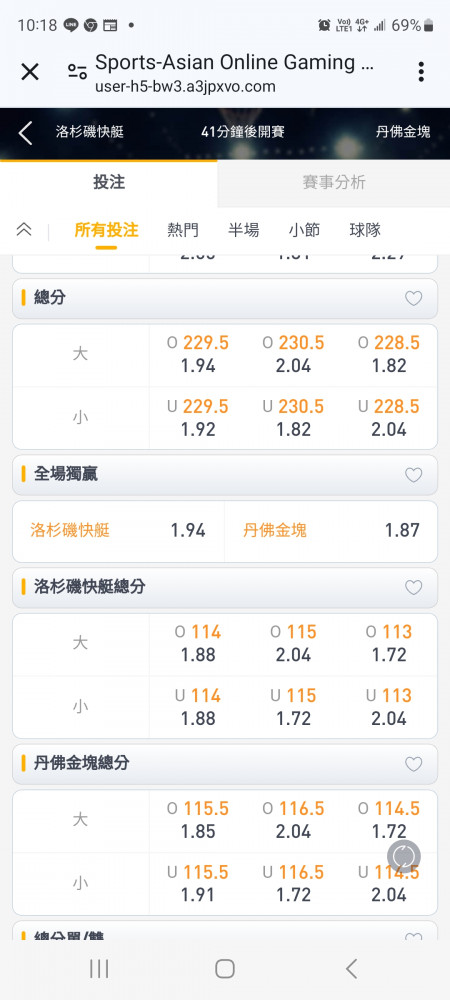Screen dimensions: 450x1000
Task: Open the 半場 markets tab
Action: click(x=243, y=230)
